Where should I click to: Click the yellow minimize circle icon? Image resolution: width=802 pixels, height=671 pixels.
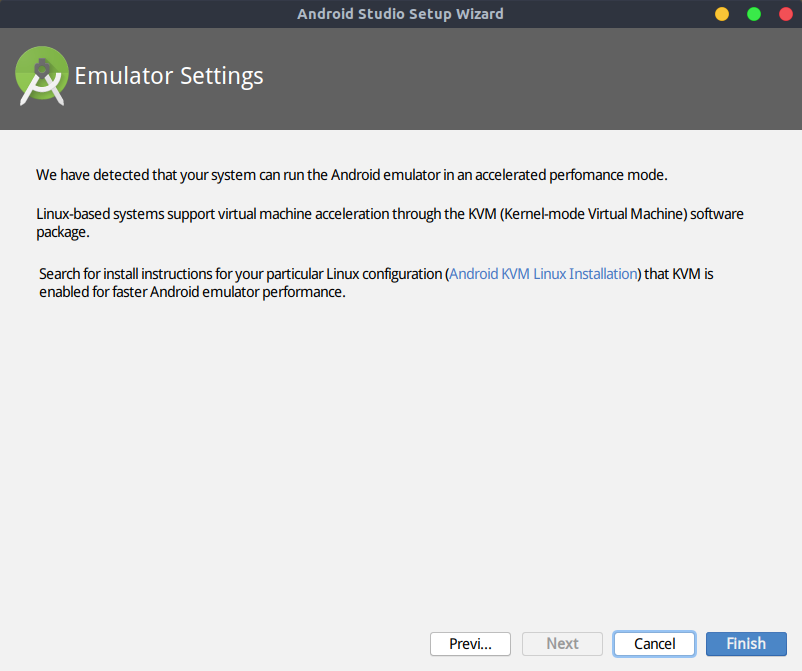point(721,14)
